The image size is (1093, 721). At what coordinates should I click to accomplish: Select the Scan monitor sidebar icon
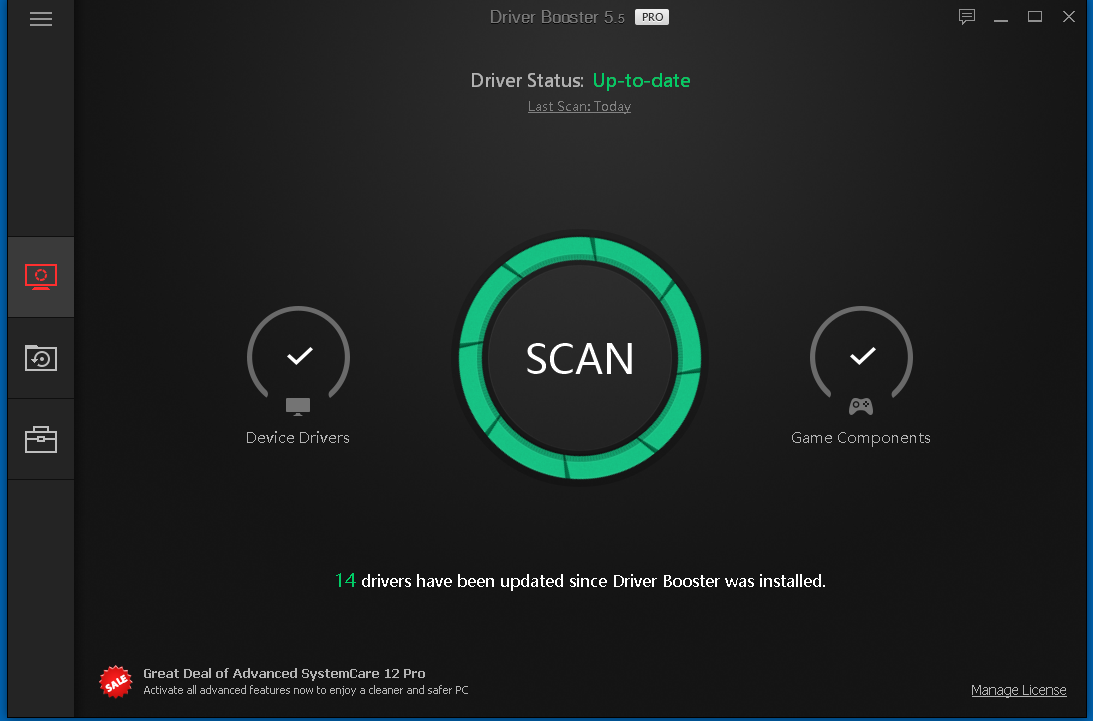pos(40,277)
